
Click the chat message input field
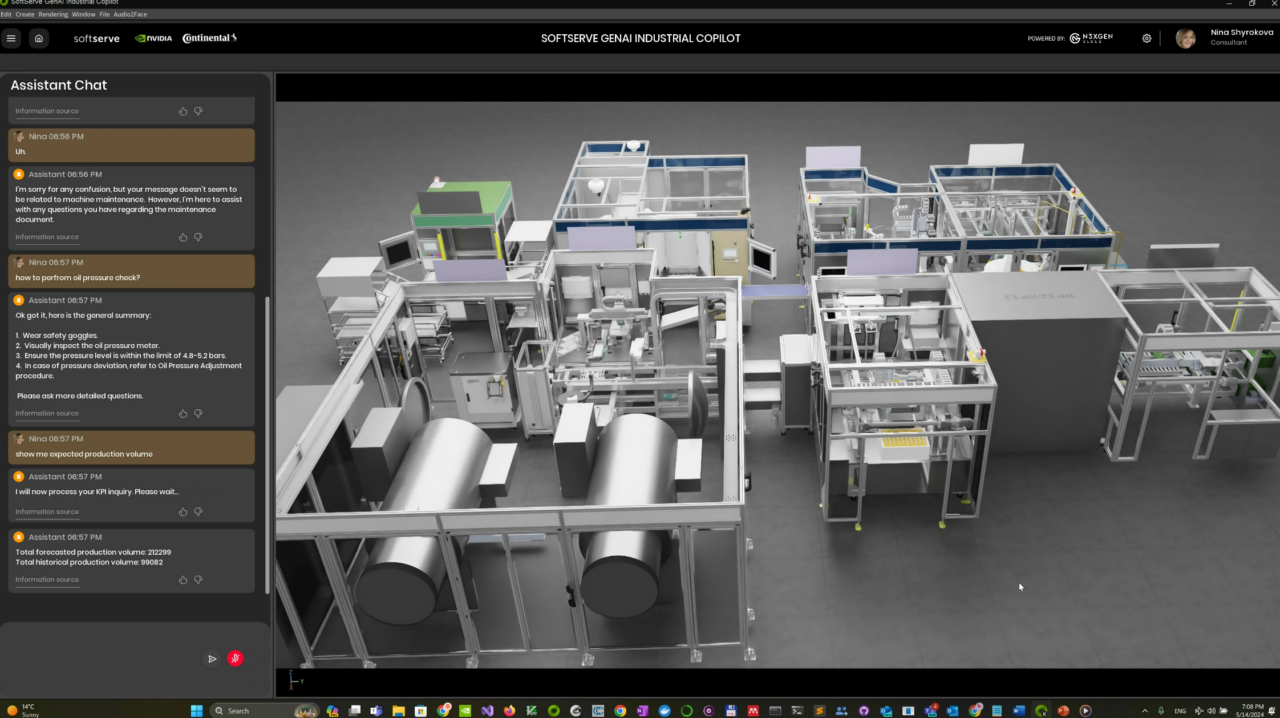(x=105, y=658)
